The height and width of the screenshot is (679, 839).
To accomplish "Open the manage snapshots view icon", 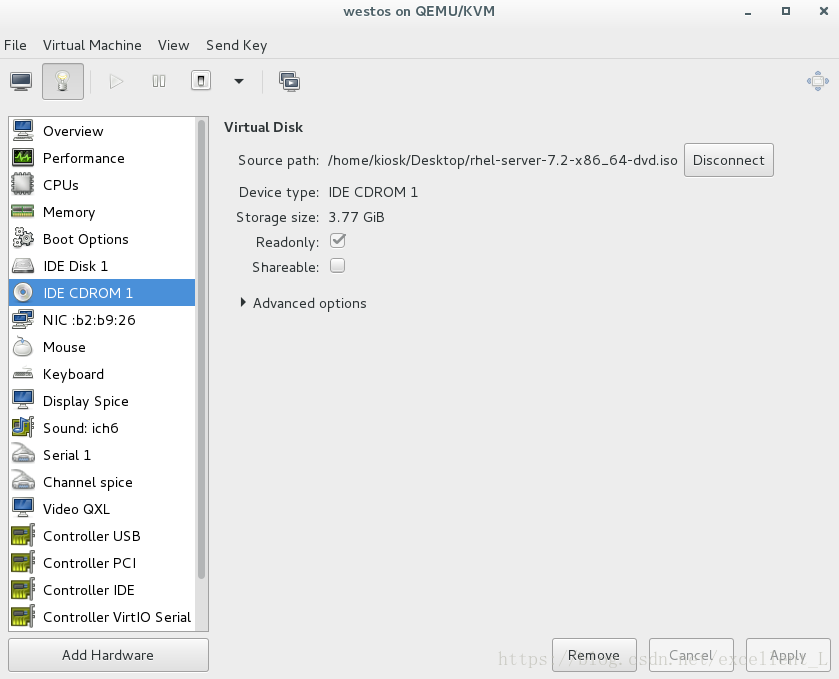I will pyautogui.click(x=289, y=81).
